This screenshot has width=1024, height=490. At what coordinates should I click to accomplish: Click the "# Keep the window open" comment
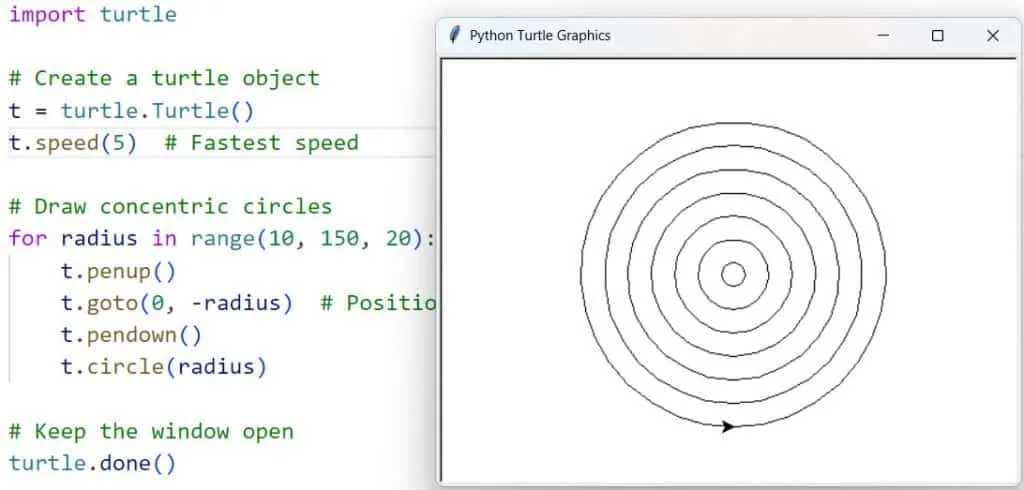click(x=151, y=431)
